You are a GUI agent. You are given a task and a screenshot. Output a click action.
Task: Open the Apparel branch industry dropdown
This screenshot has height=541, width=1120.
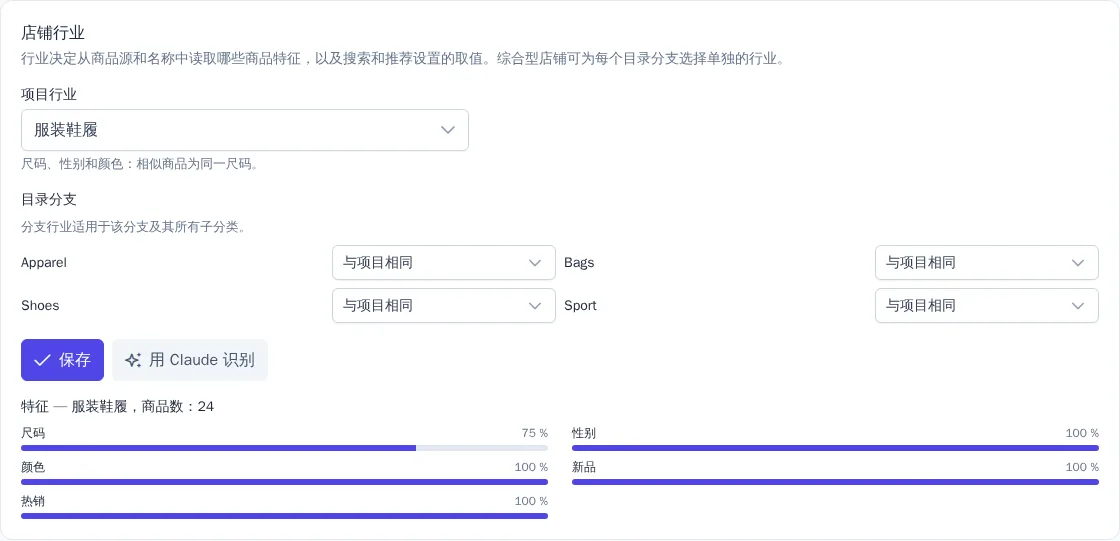[444, 263]
